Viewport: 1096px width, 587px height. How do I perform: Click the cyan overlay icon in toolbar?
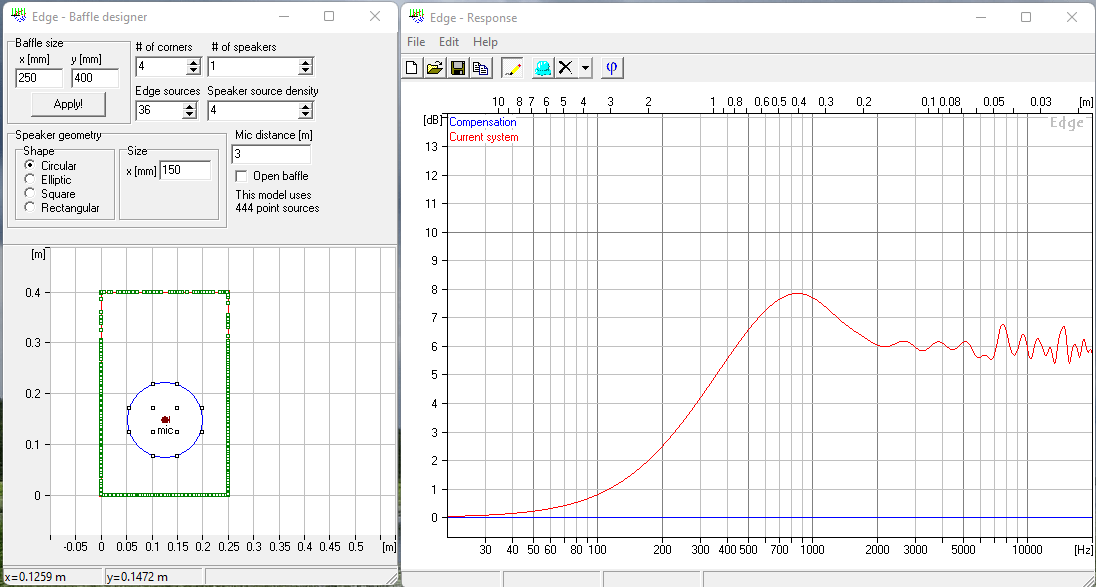click(543, 68)
